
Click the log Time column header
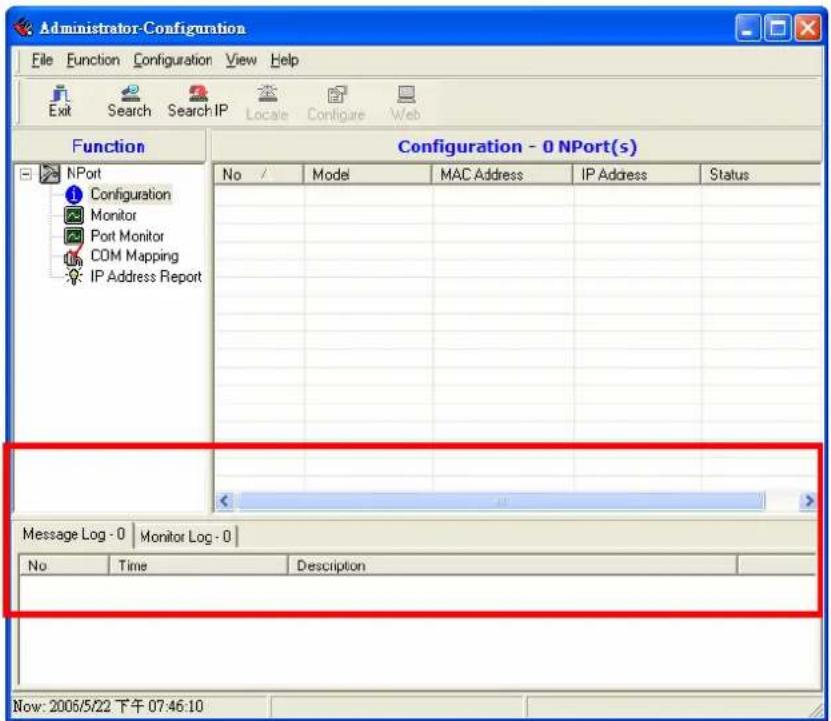tap(198, 566)
